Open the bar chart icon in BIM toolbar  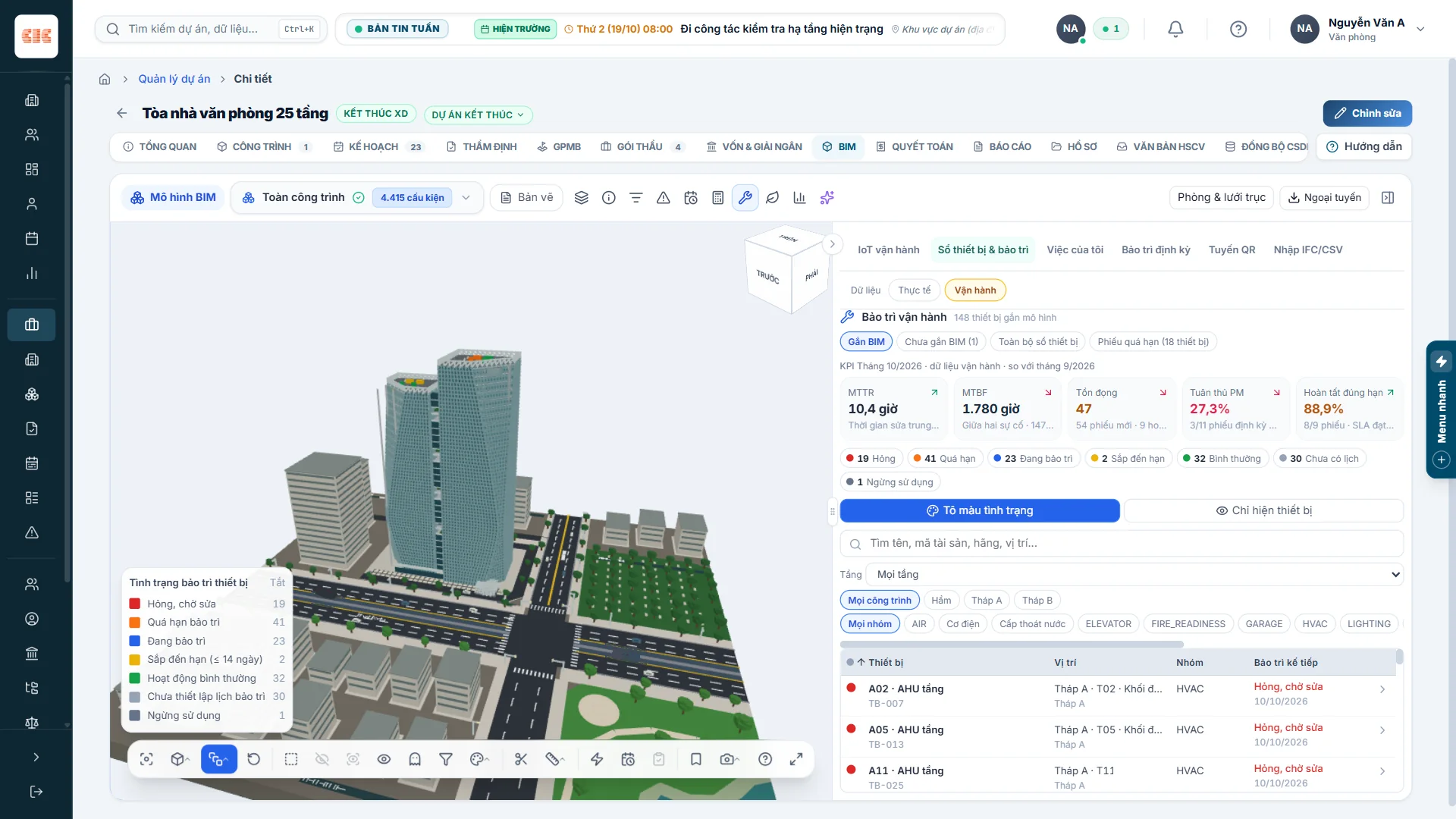click(799, 198)
